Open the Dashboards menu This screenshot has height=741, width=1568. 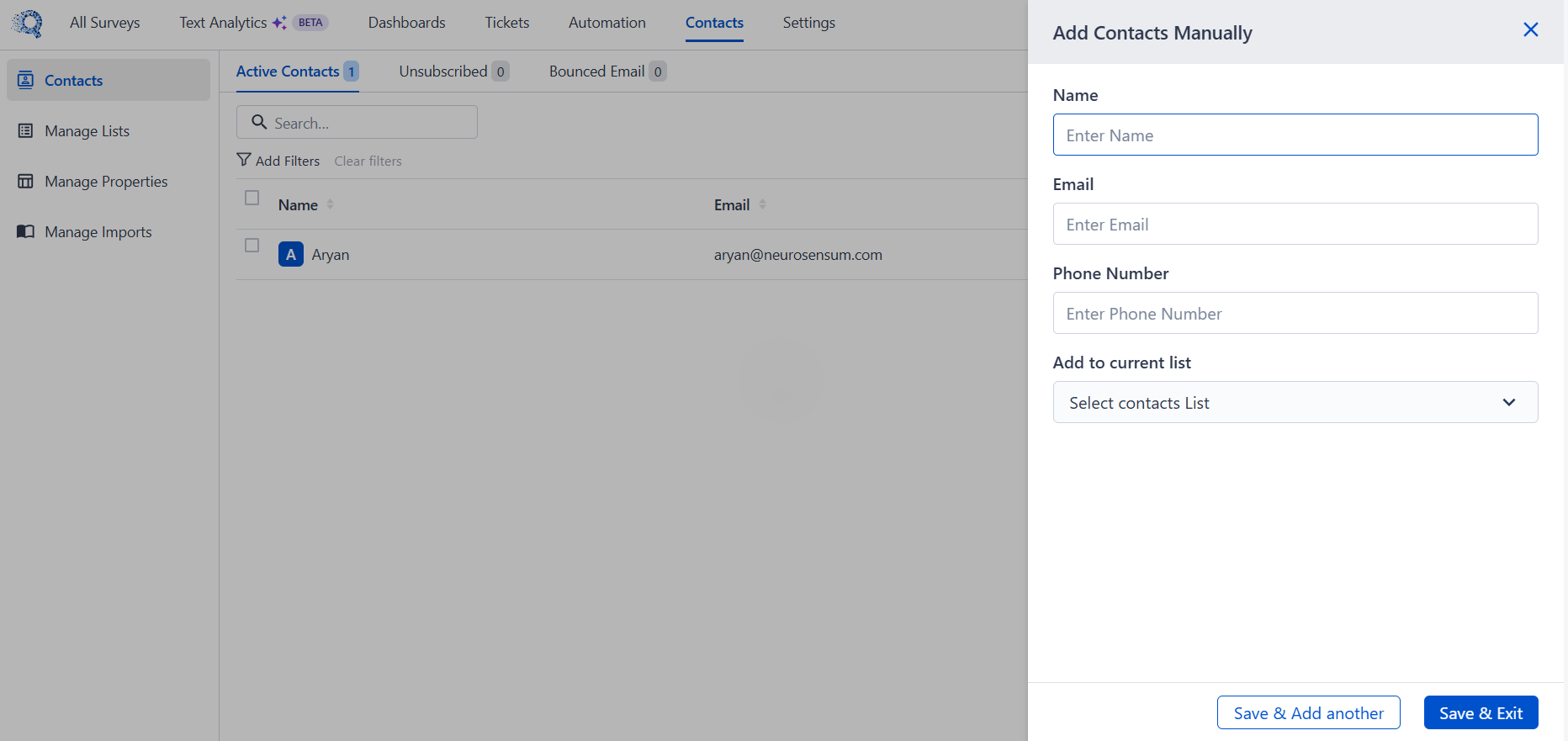pos(406,23)
